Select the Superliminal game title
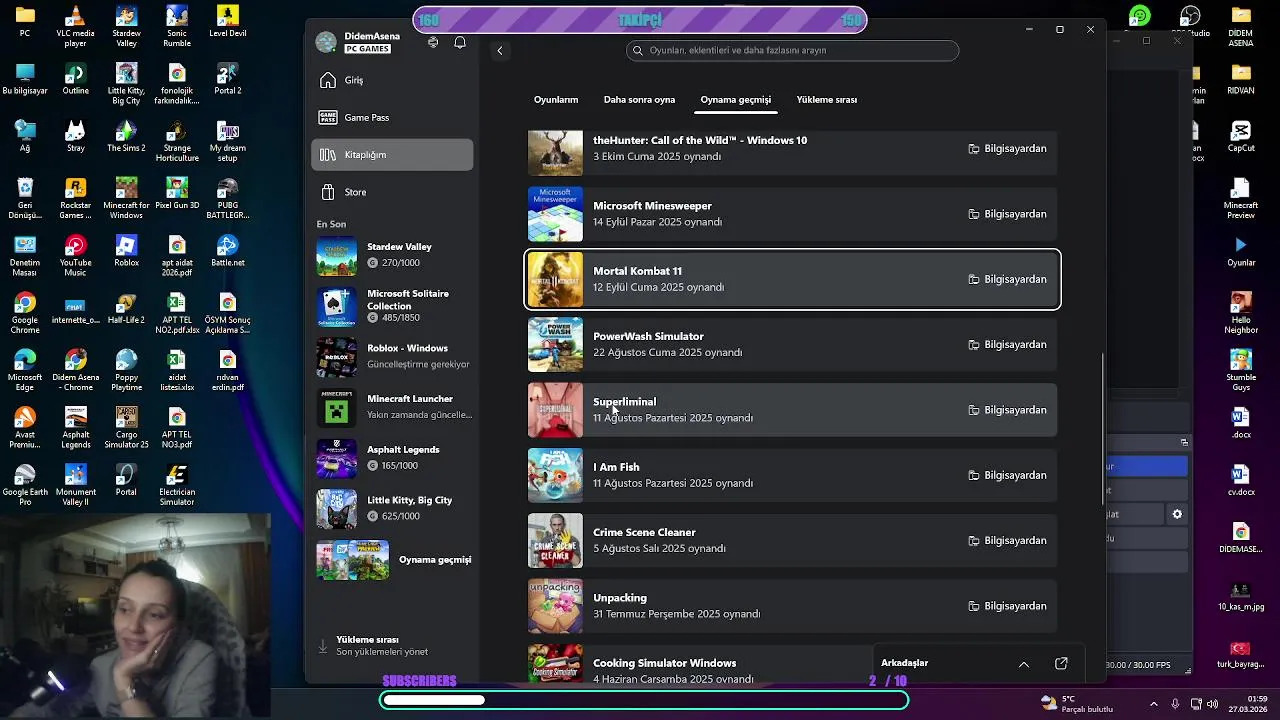Viewport: 1280px width, 720px height. pos(624,402)
